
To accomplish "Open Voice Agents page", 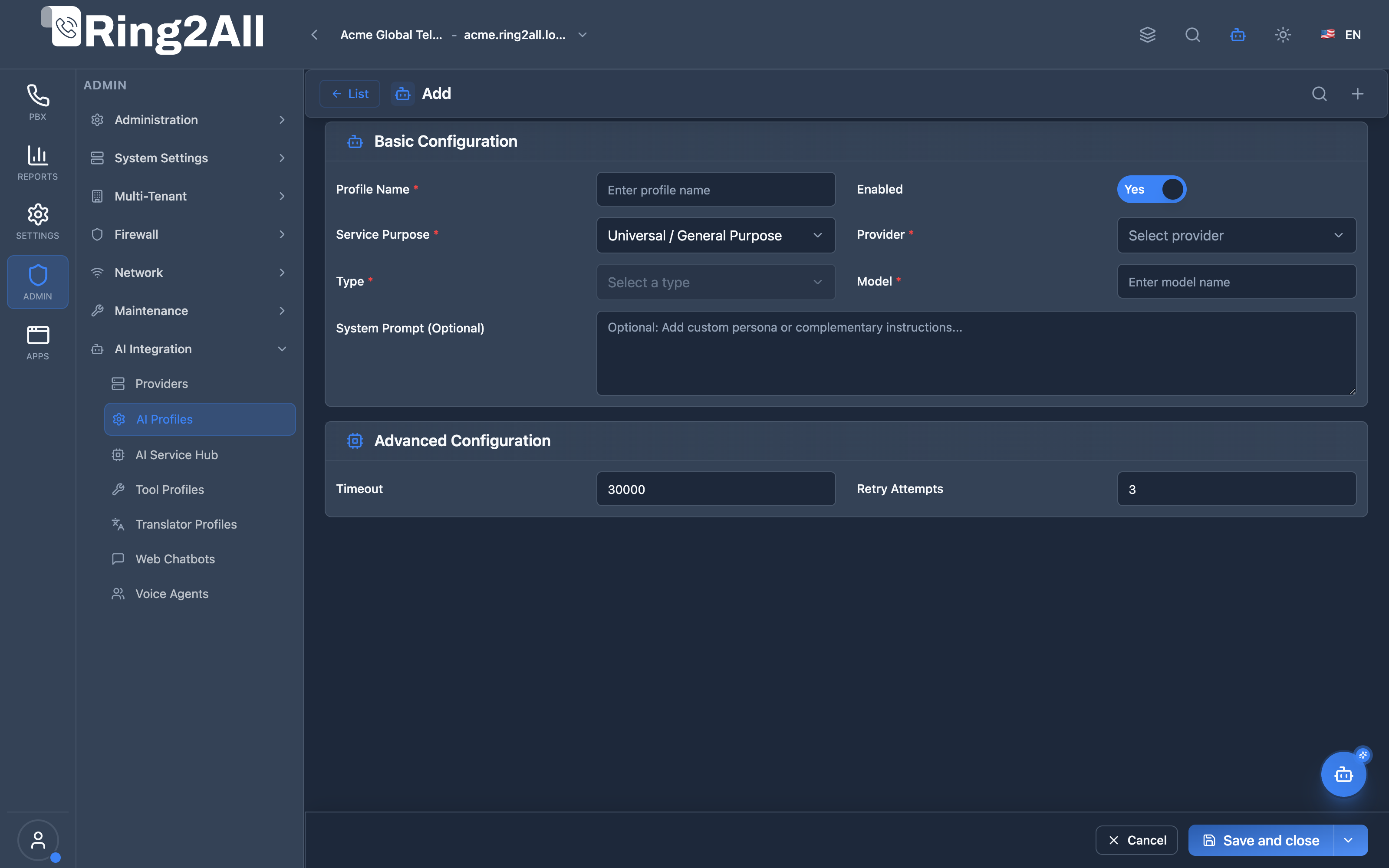I will [x=200, y=594].
